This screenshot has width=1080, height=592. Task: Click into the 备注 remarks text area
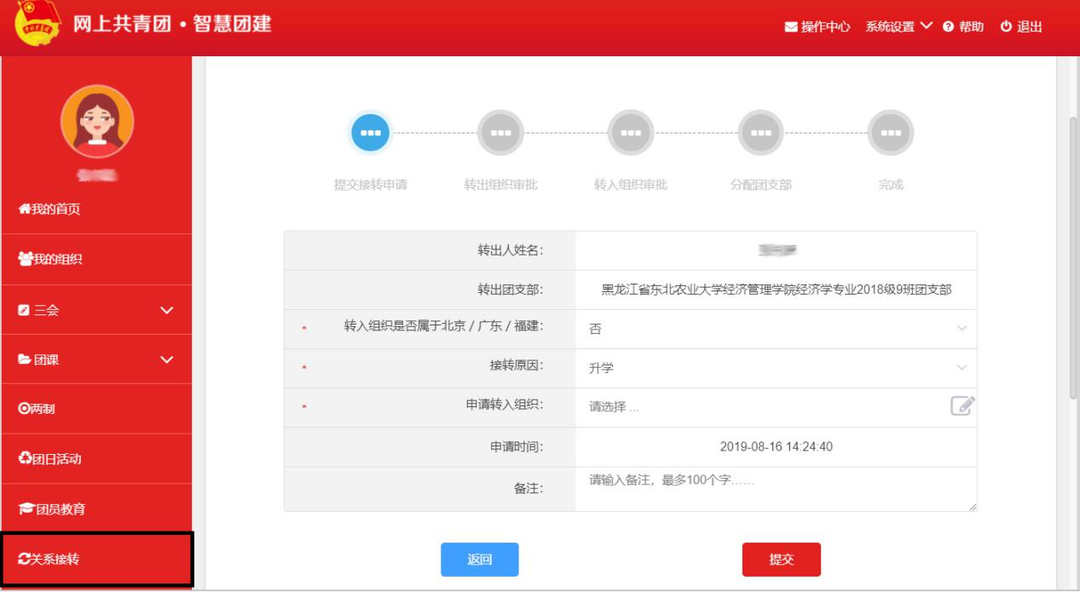tap(775, 489)
